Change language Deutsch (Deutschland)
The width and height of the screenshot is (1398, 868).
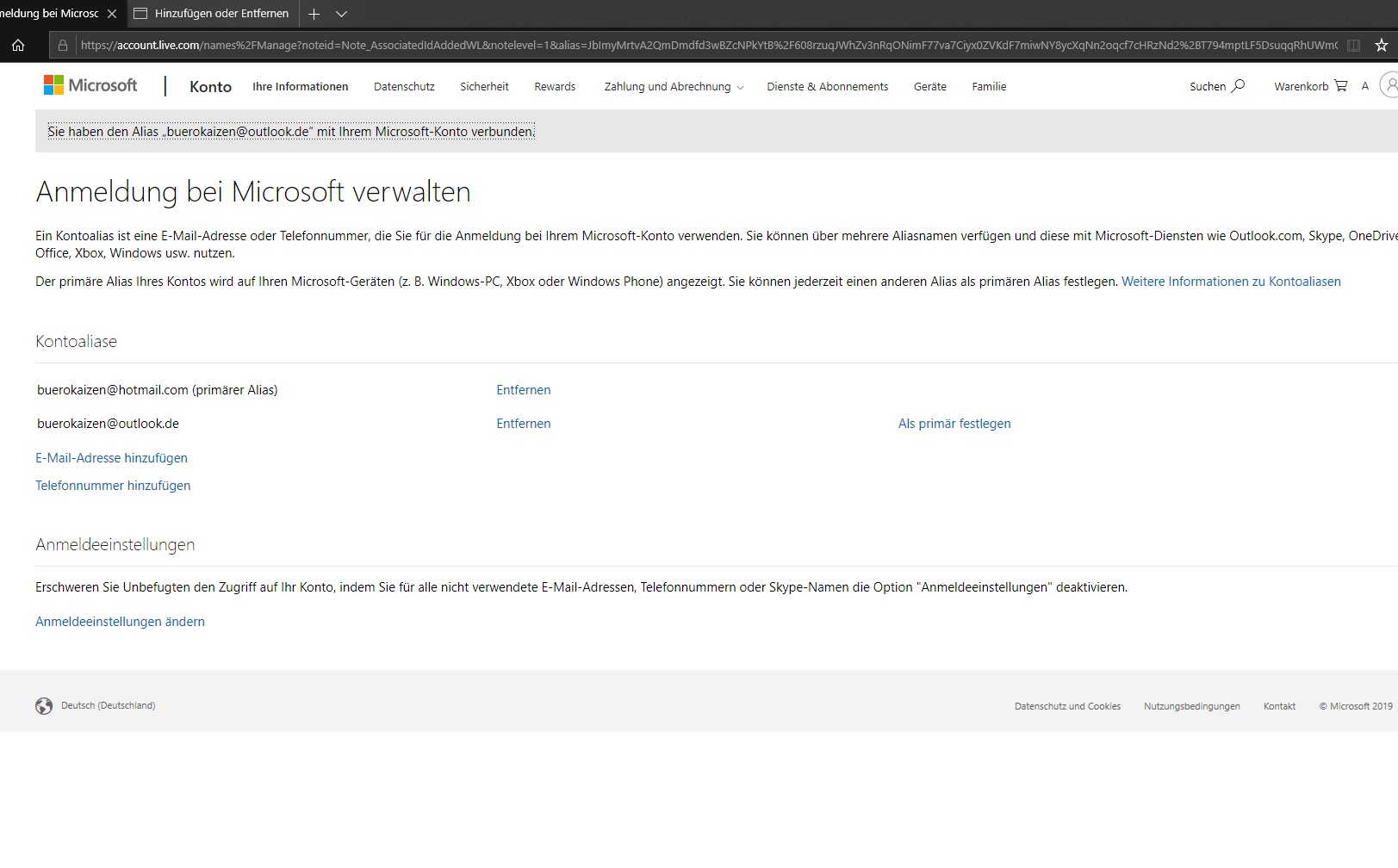click(x=109, y=705)
